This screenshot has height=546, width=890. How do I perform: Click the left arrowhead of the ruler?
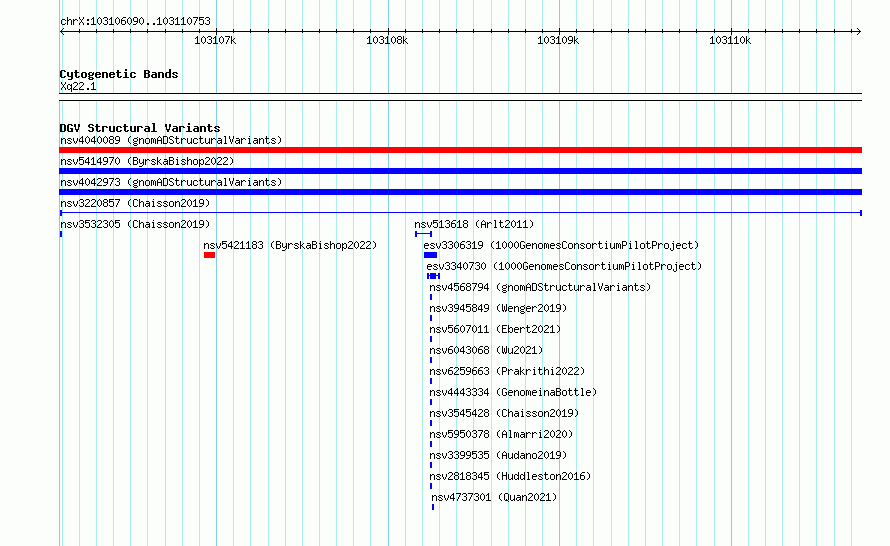pos(62,31)
